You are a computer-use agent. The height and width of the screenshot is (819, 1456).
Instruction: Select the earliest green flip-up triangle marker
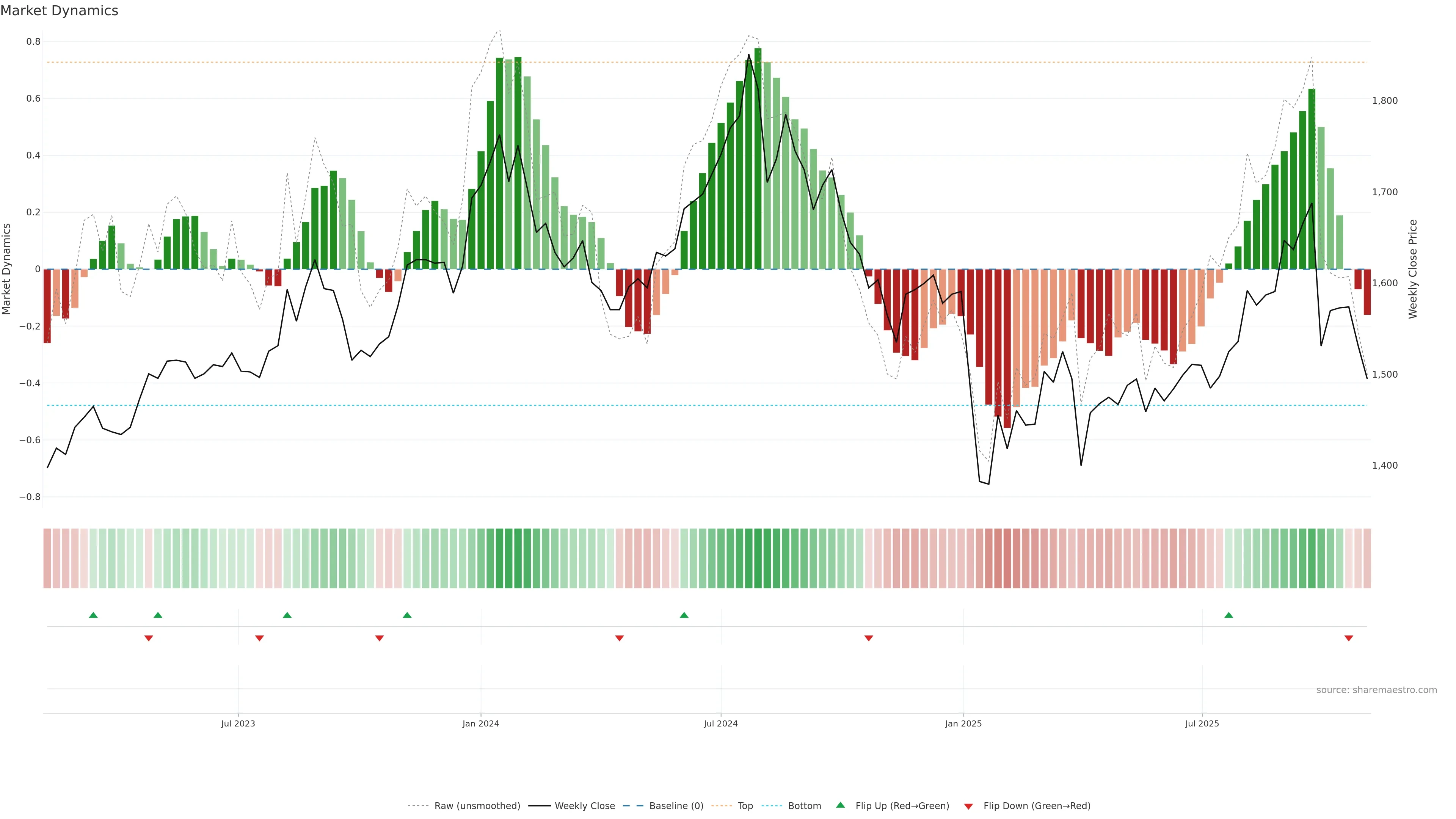(x=93, y=615)
